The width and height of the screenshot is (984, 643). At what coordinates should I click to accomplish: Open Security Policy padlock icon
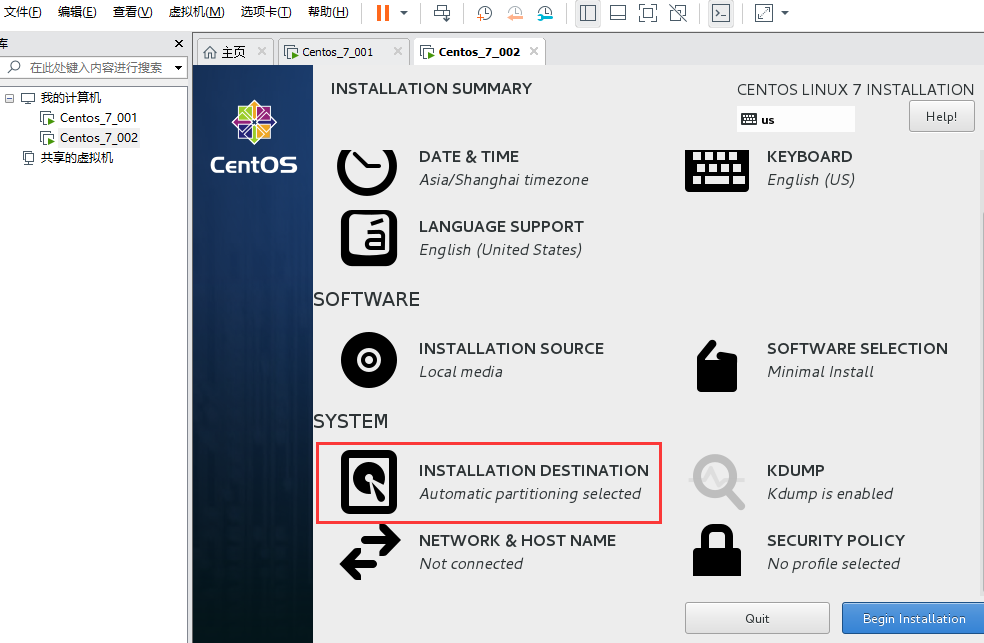click(717, 550)
